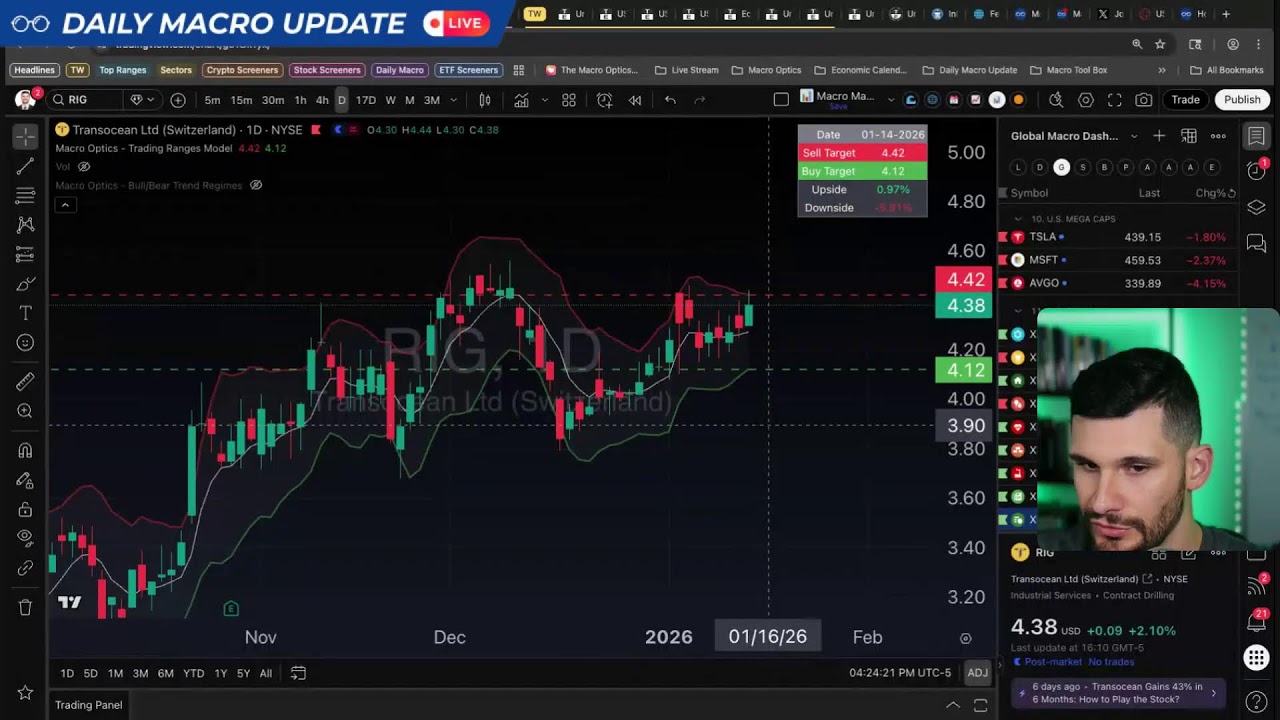Add symbol to compare with plus icon

tap(178, 100)
